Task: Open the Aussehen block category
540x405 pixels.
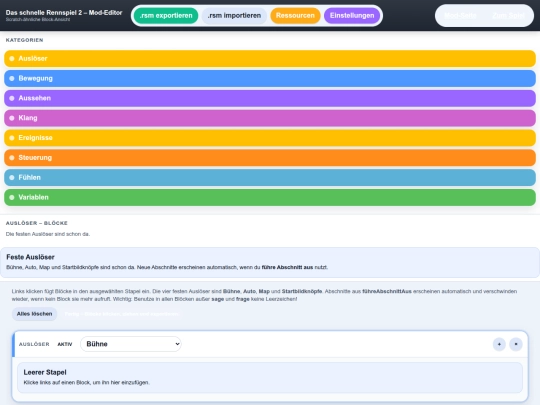Action: [x=270, y=98]
